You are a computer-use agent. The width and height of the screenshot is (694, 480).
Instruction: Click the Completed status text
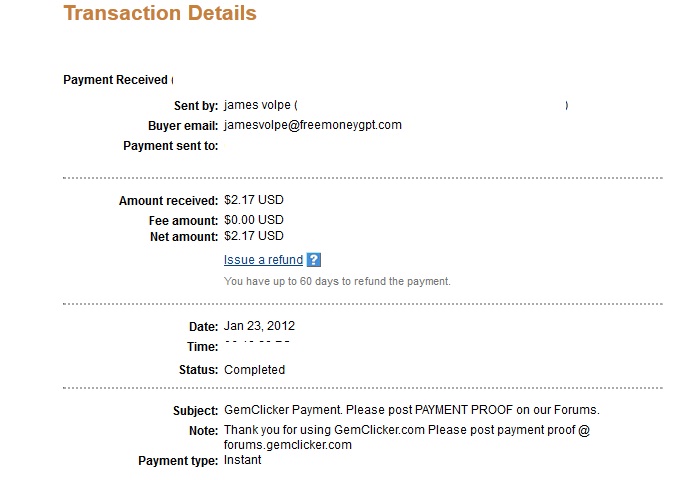pyautogui.click(x=254, y=370)
